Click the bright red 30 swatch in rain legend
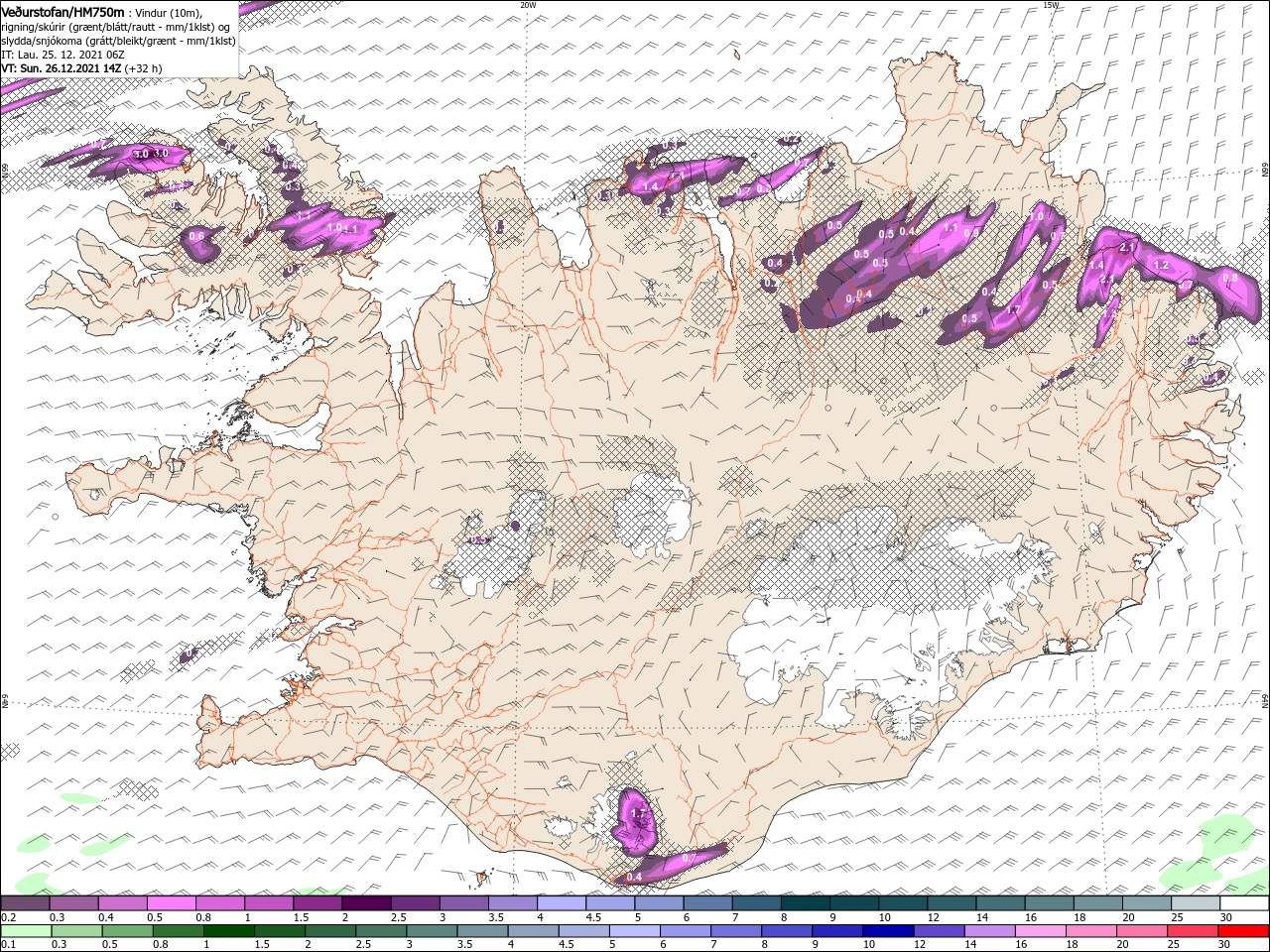 (x=1243, y=930)
